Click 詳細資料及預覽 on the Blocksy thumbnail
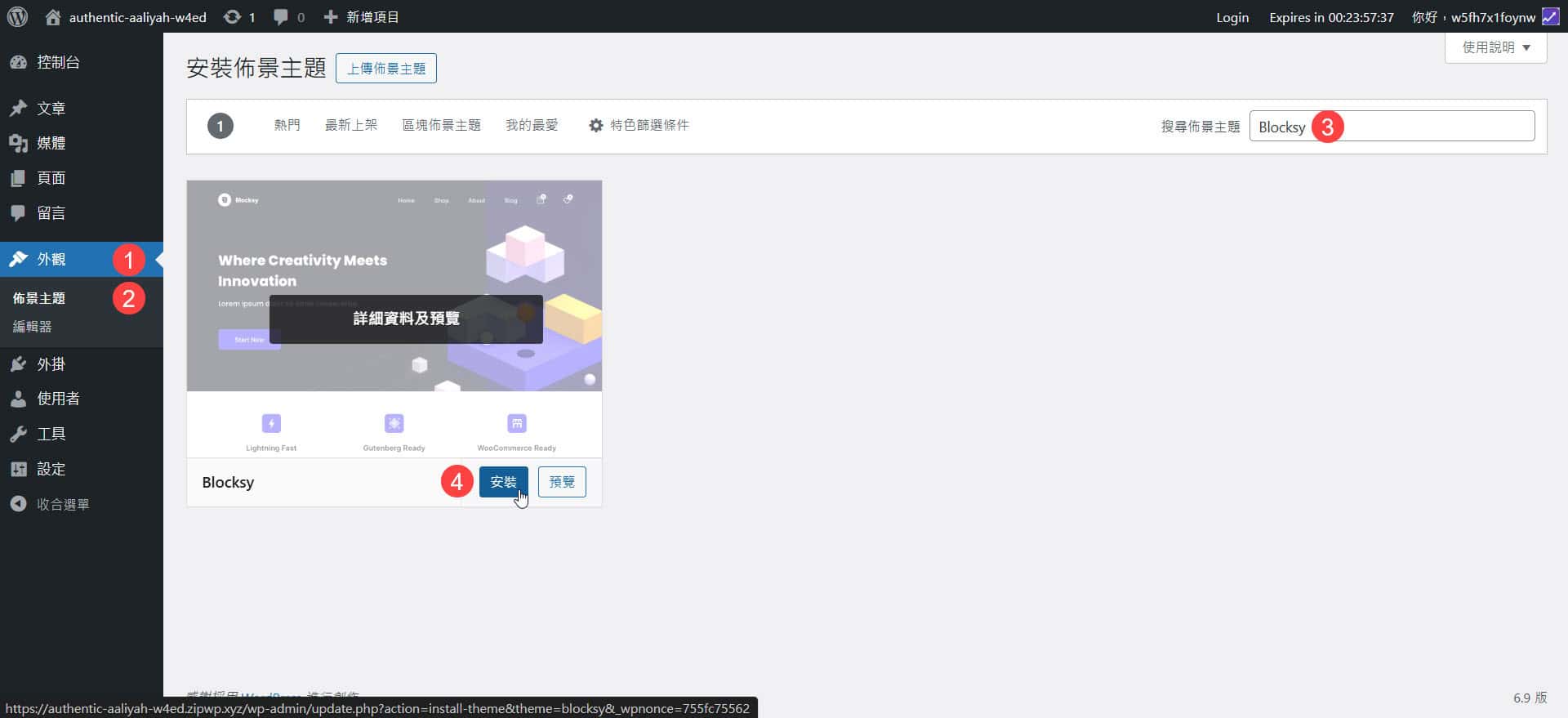1568x718 pixels. coord(406,319)
